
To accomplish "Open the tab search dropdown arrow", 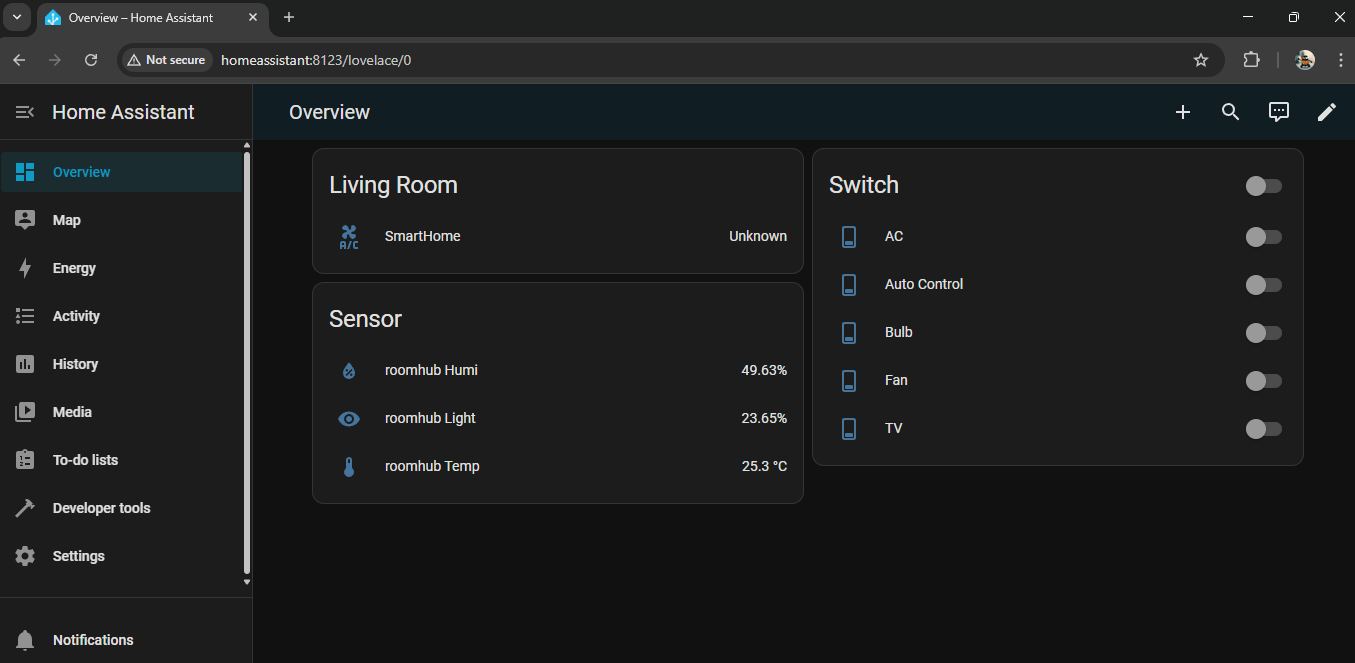I will [x=17, y=17].
